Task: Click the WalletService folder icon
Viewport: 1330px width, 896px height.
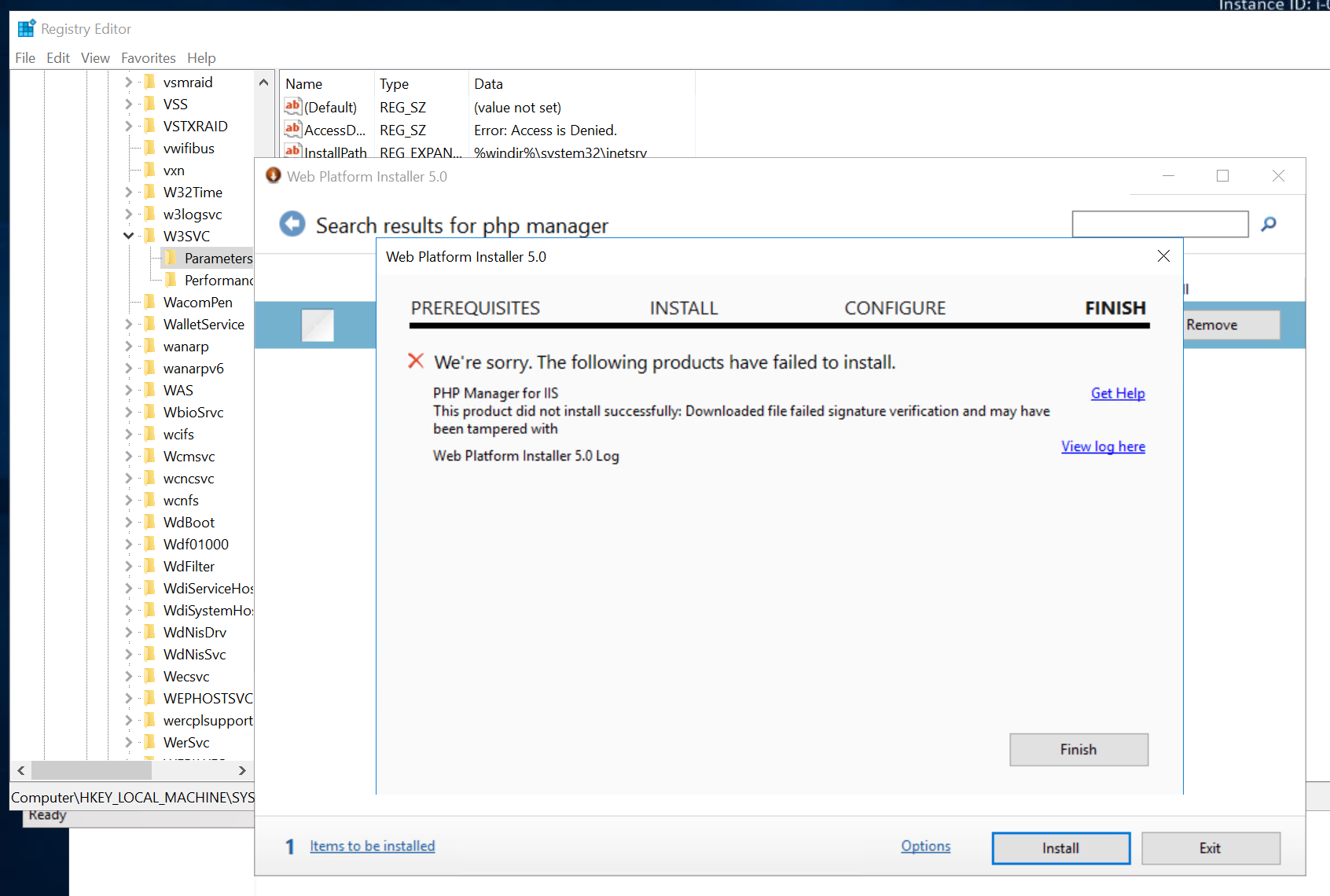Action: pyautogui.click(x=149, y=324)
